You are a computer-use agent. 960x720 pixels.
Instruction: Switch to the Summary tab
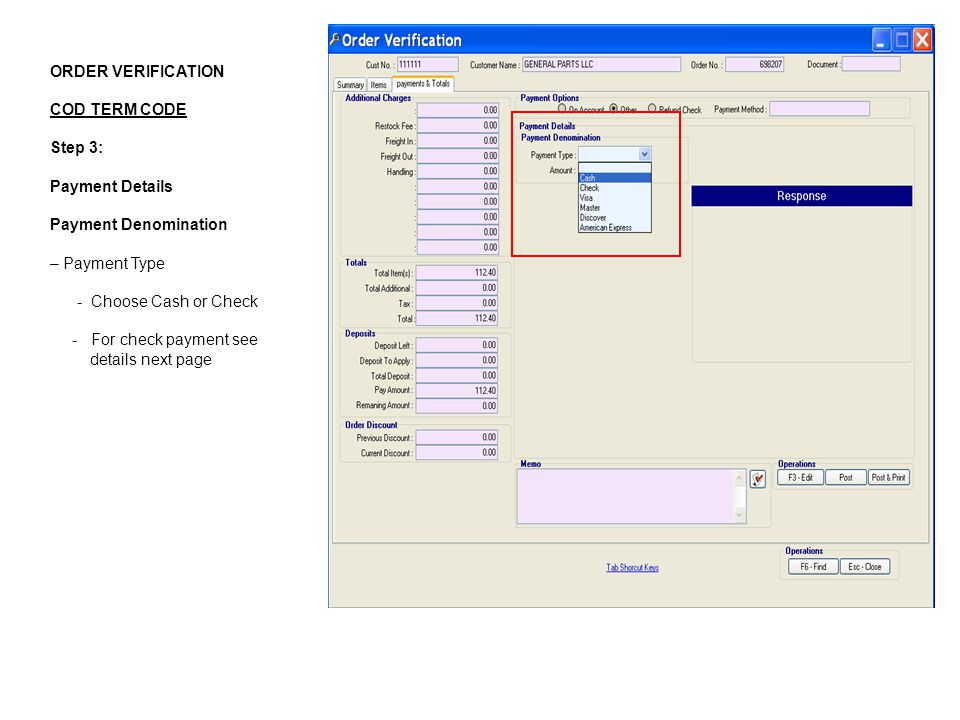click(x=350, y=85)
